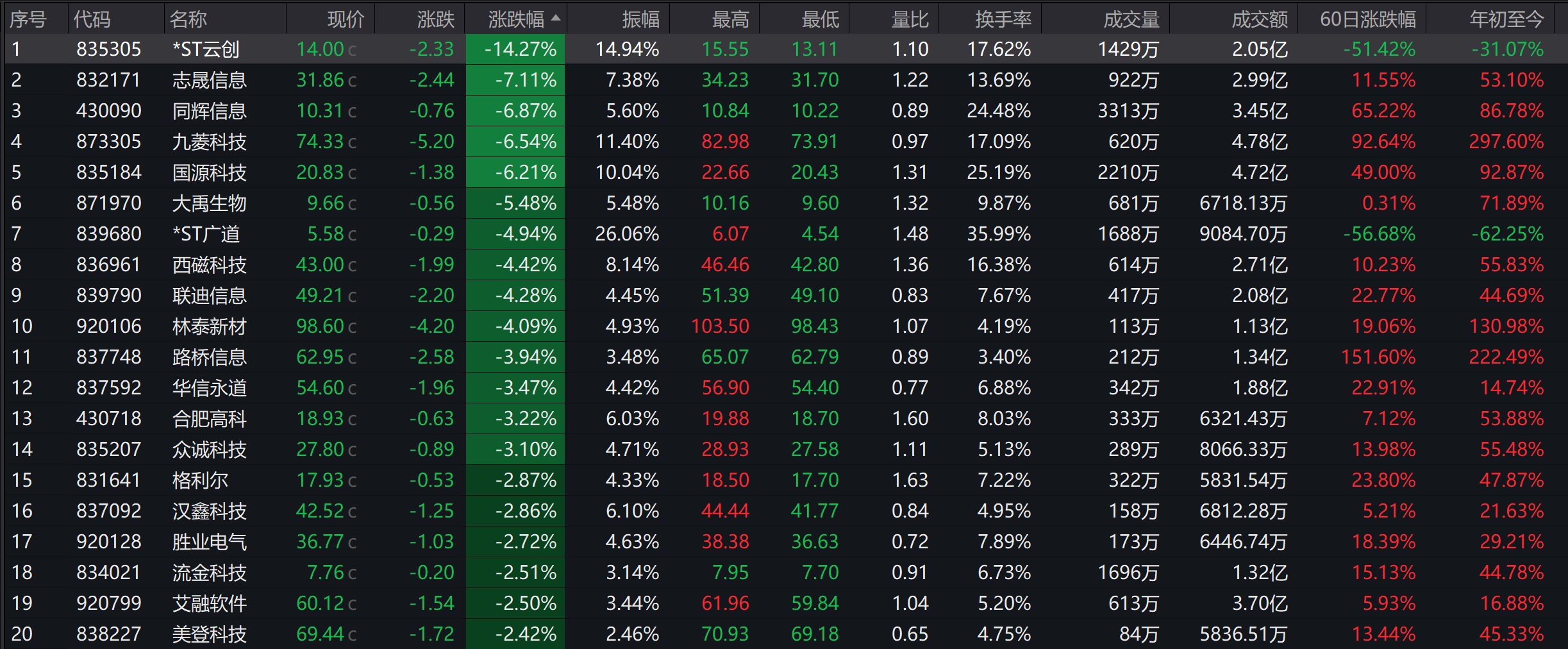The image size is (1568, 649).
Task: Click stock code 430090
Action: click(x=108, y=111)
